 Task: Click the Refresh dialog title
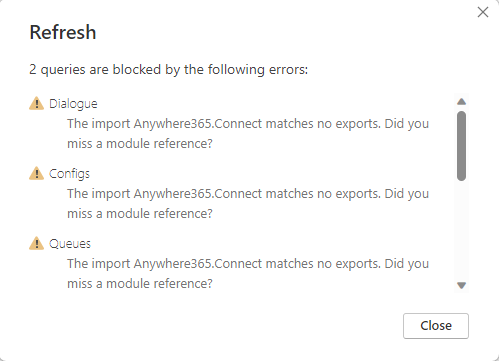[63, 32]
